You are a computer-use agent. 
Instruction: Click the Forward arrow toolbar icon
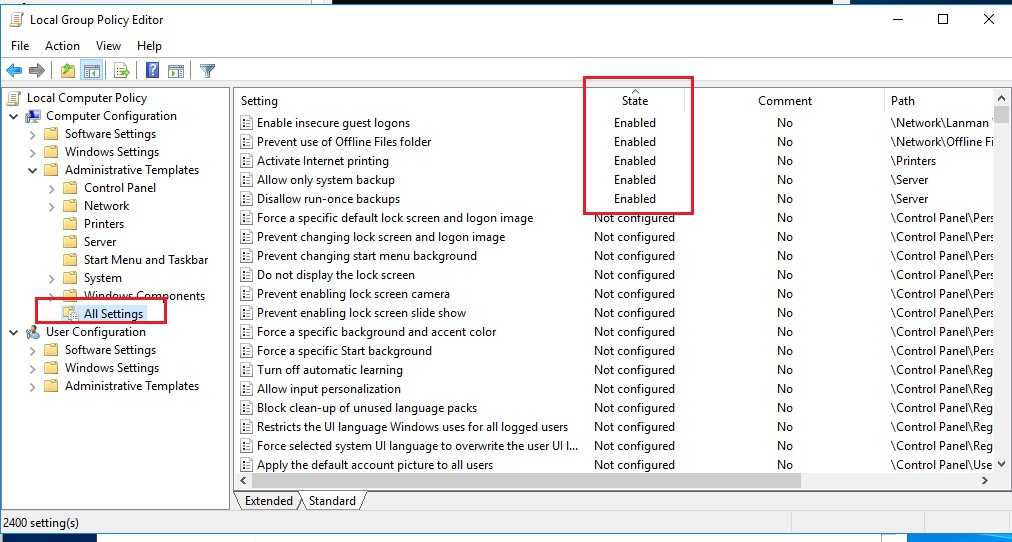(37, 70)
